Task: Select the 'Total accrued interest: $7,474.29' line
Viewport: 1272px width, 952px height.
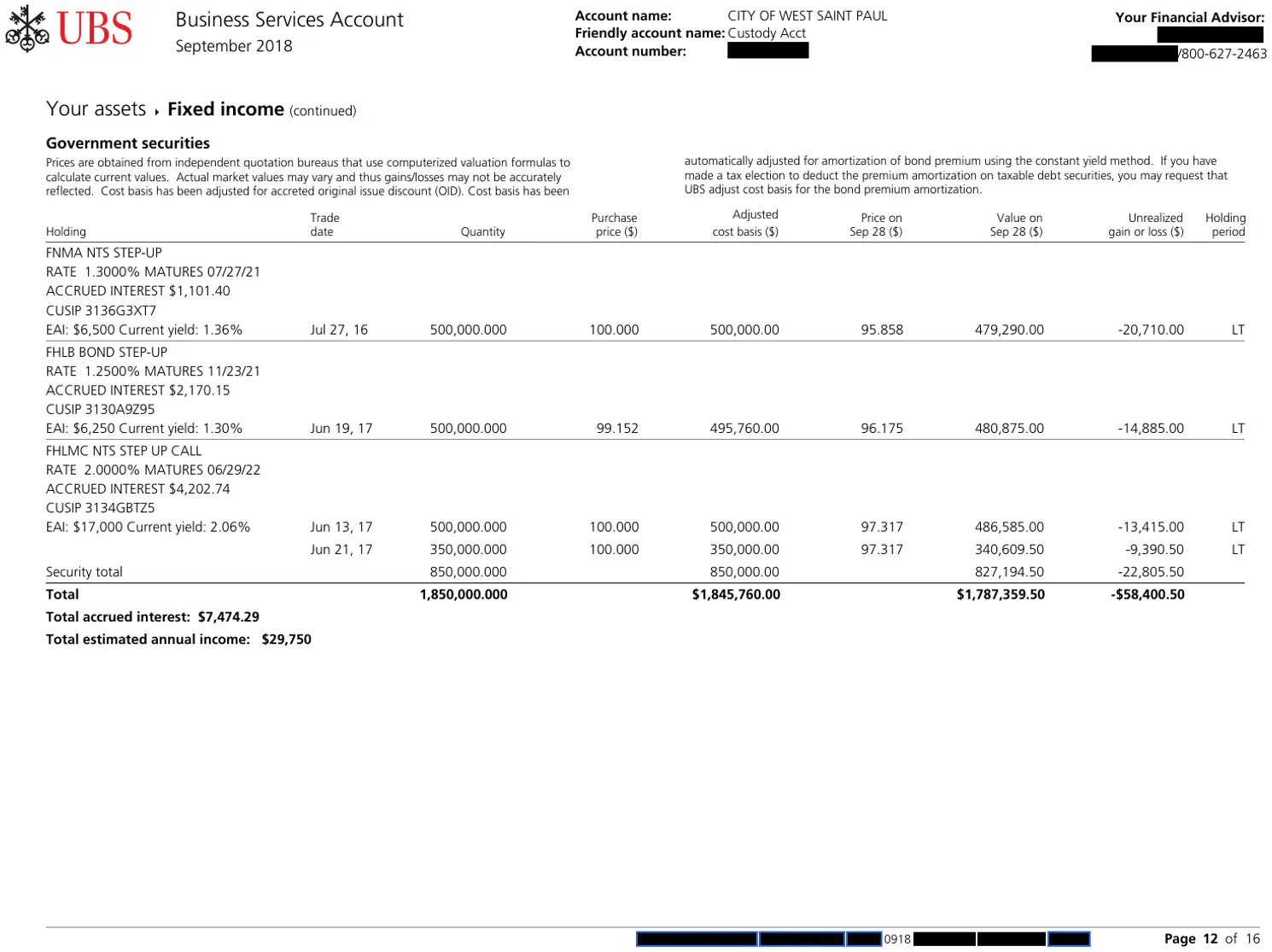Action: (x=153, y=617)
